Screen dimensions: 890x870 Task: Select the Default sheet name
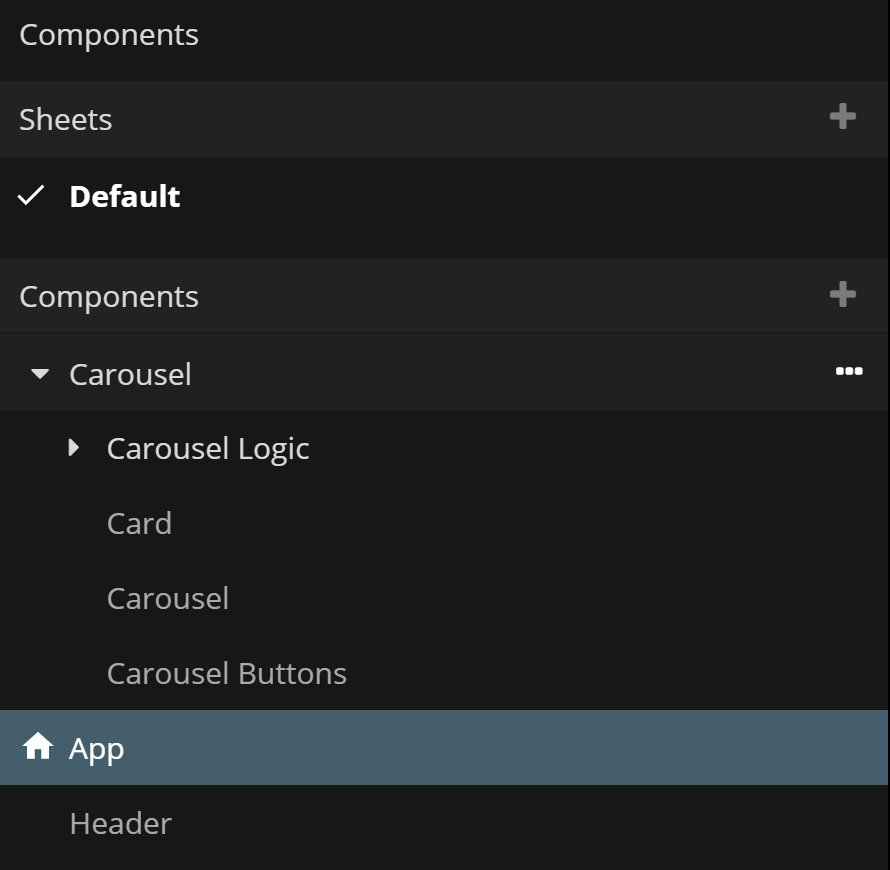click(125, 196)
